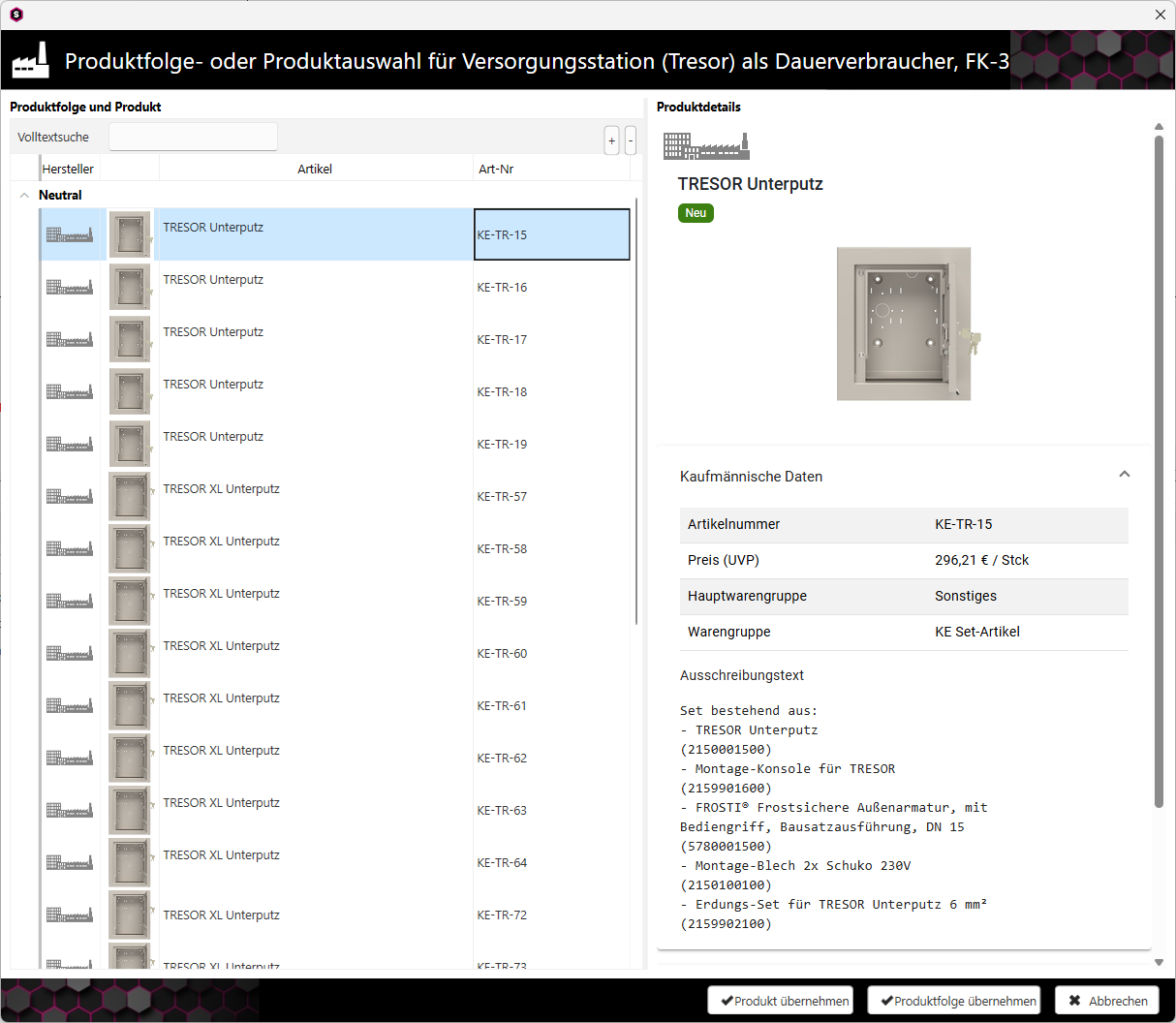The height and width of the screenshot is (1023, 1176).
Task: Click manufacturer factory icon in KE-TR-19 row
Action: coord(70,444)
